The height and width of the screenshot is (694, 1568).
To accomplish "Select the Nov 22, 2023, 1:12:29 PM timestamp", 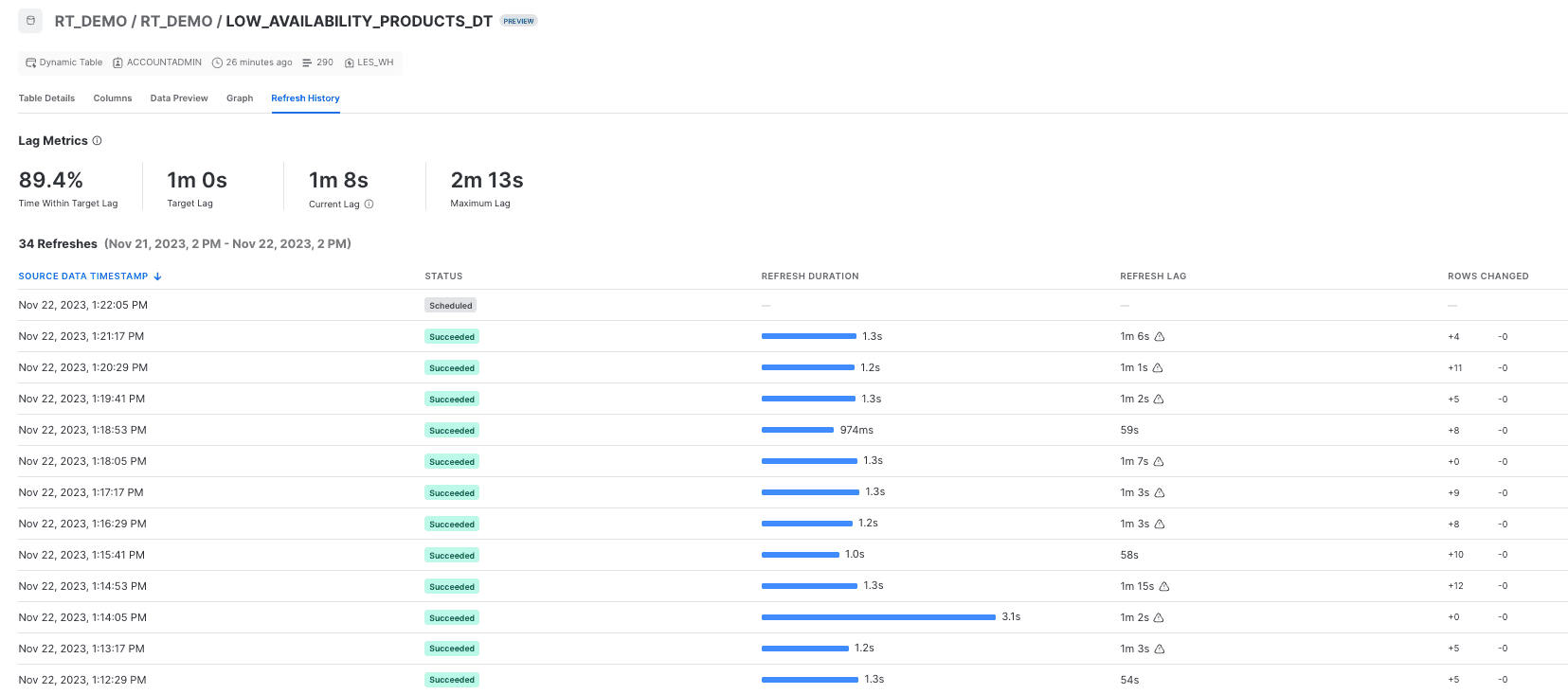I will click(x=82, y=680).
